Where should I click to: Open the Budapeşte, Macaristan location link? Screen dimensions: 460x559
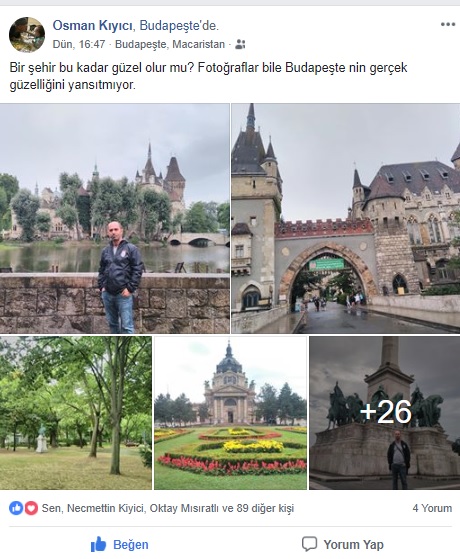(x=170, y=45)
